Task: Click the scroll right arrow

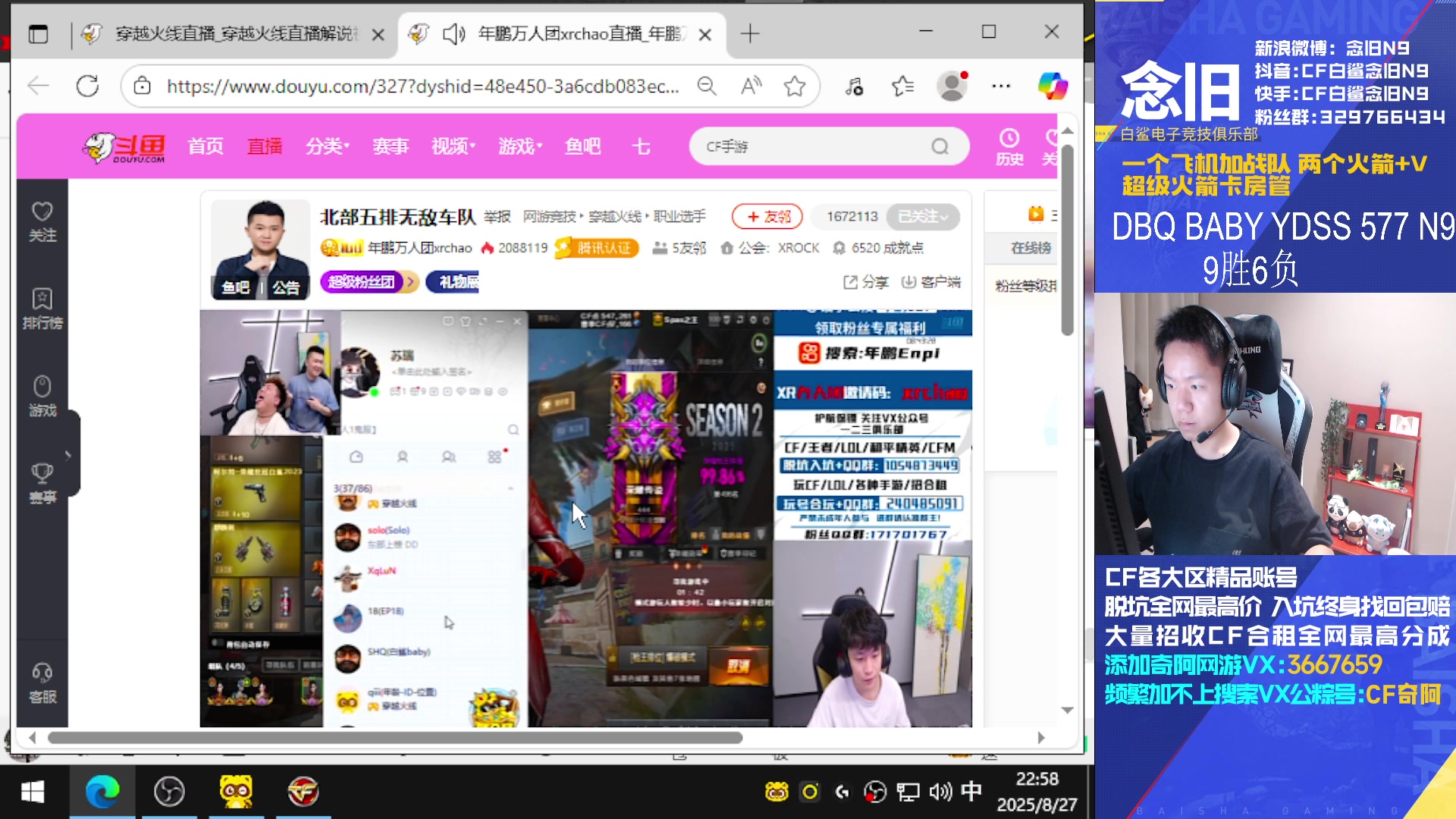Action: [x=1041, y=738]
